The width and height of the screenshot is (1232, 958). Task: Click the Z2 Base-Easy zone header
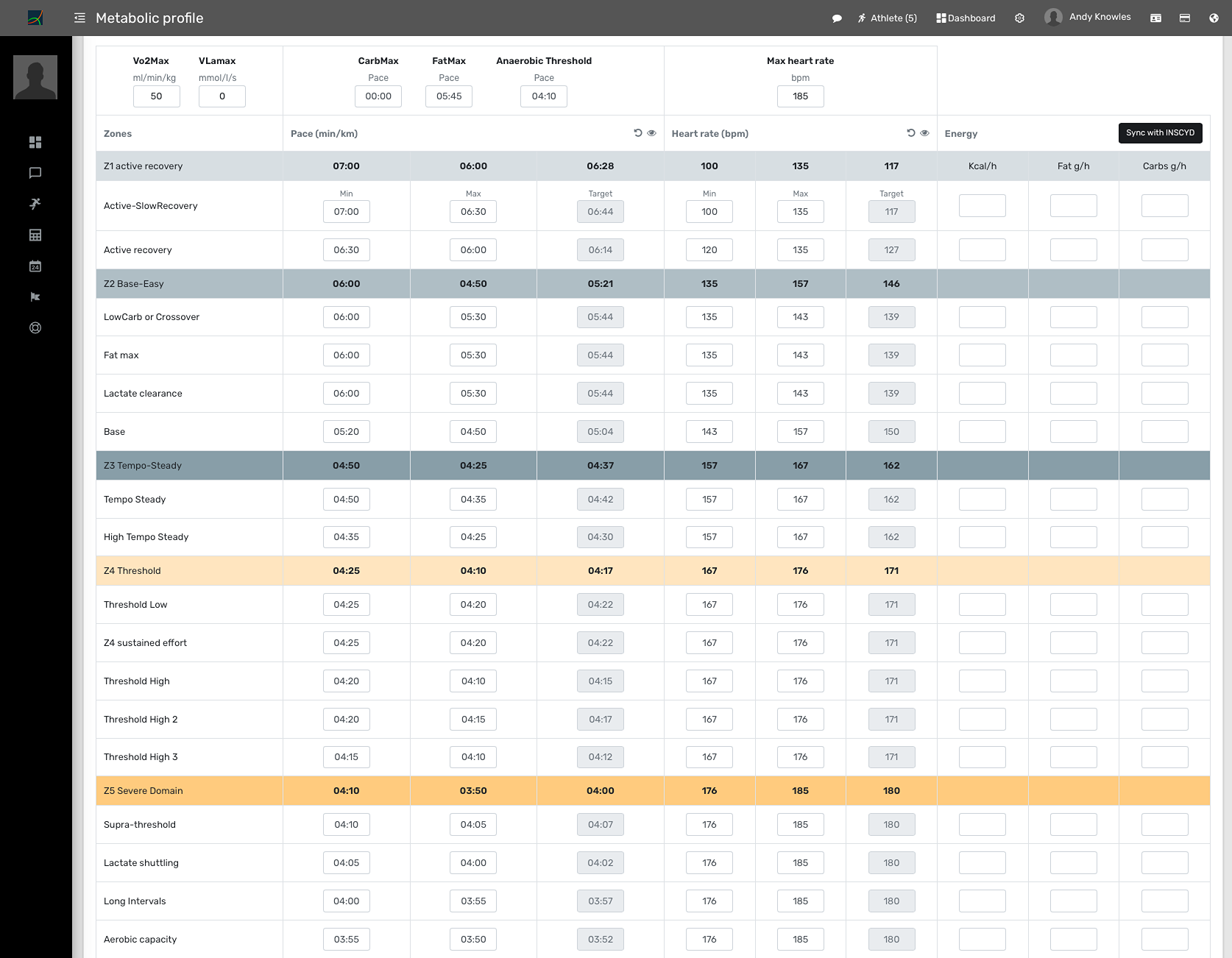[x=653, y=284]
